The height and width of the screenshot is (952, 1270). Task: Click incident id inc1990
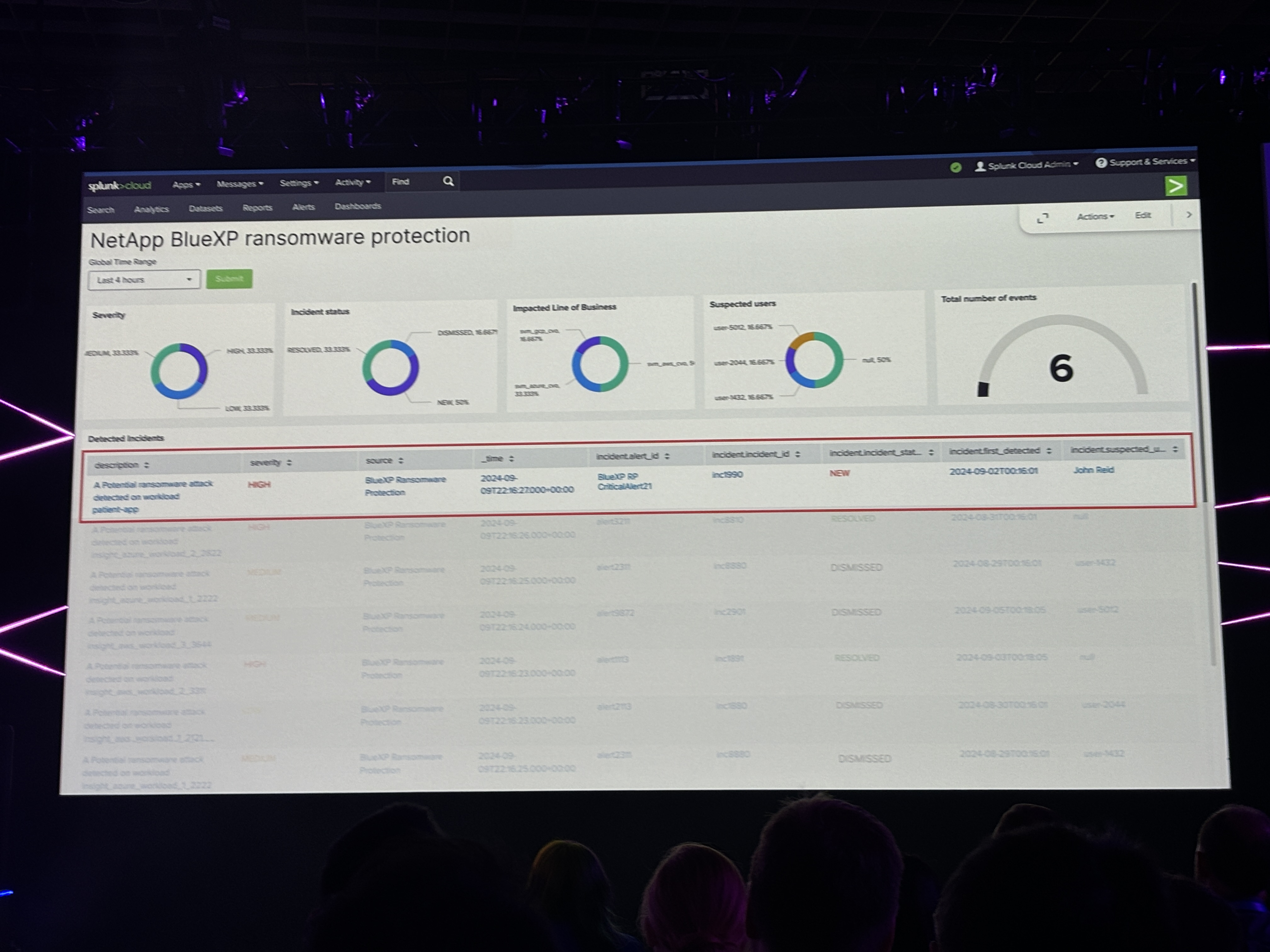[727, 474]
